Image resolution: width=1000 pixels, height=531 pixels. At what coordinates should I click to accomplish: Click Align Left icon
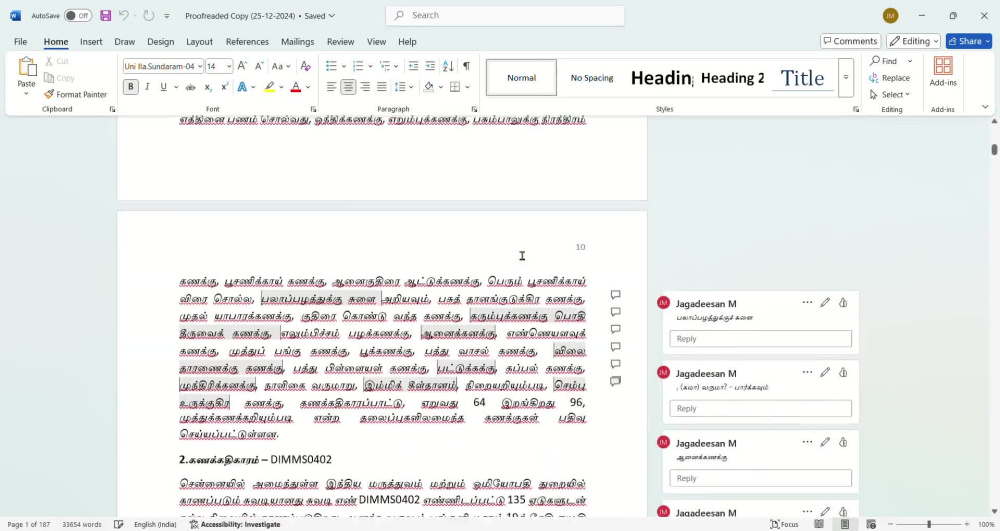click(332, 87)
